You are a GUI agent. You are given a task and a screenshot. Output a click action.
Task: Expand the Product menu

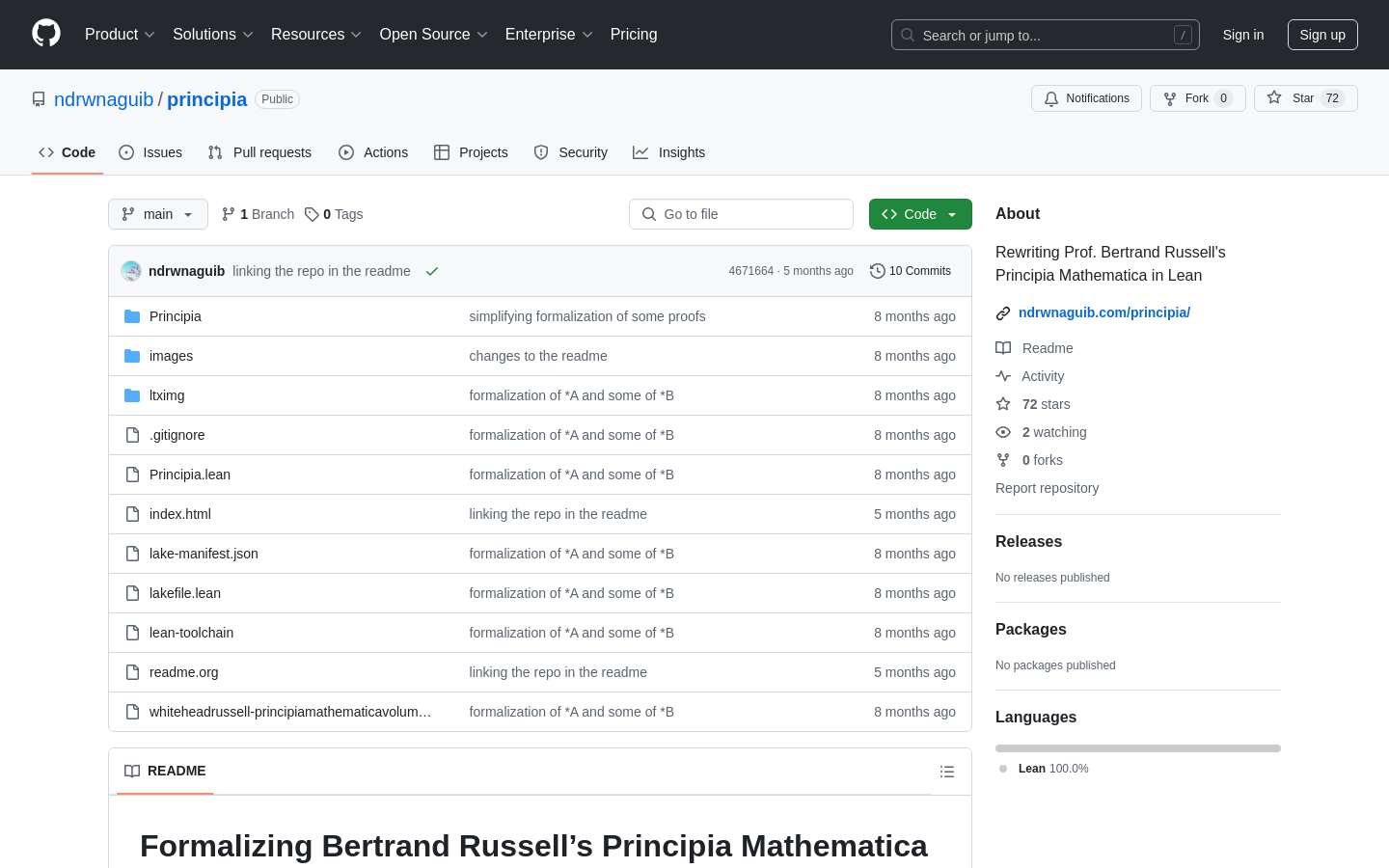120,35
